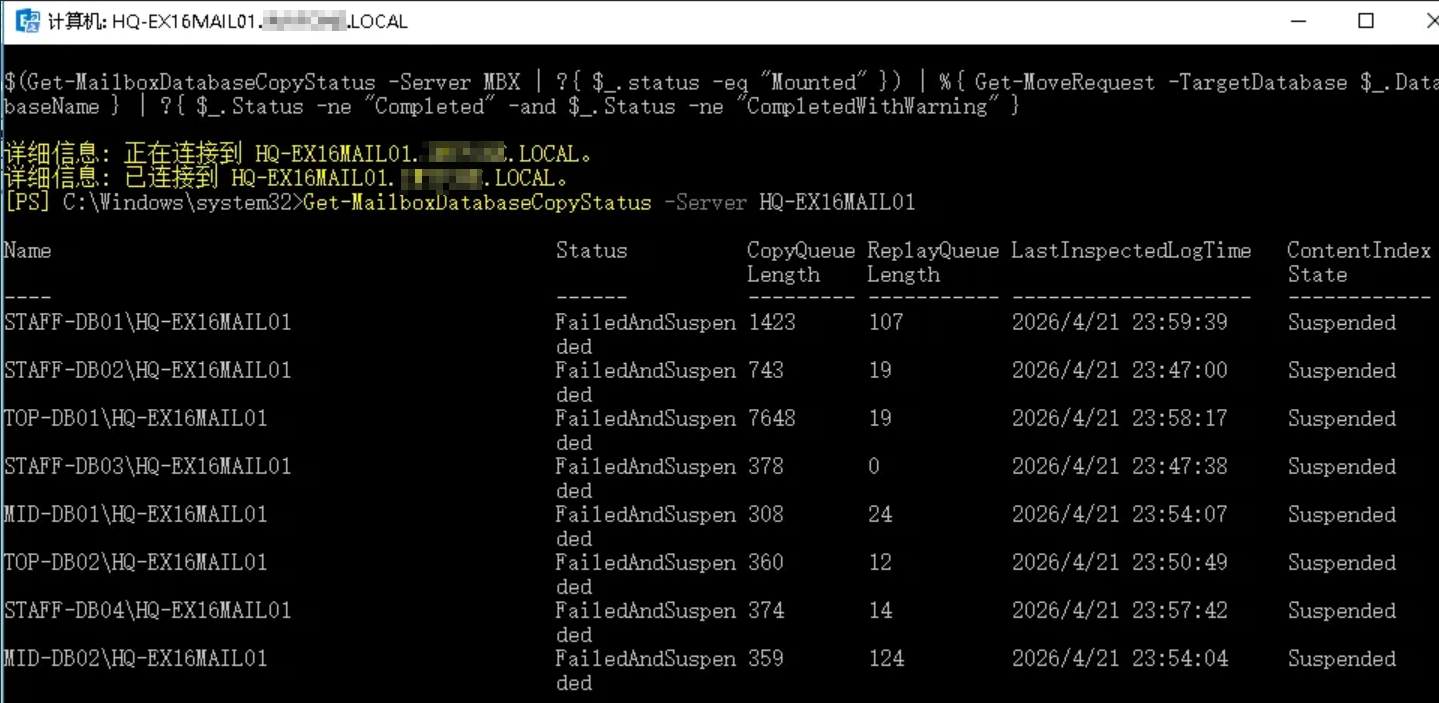1439x703 pixels.
Task: Click the [PS] C:\Windows\system32> prompt
Action: point(153,203)
